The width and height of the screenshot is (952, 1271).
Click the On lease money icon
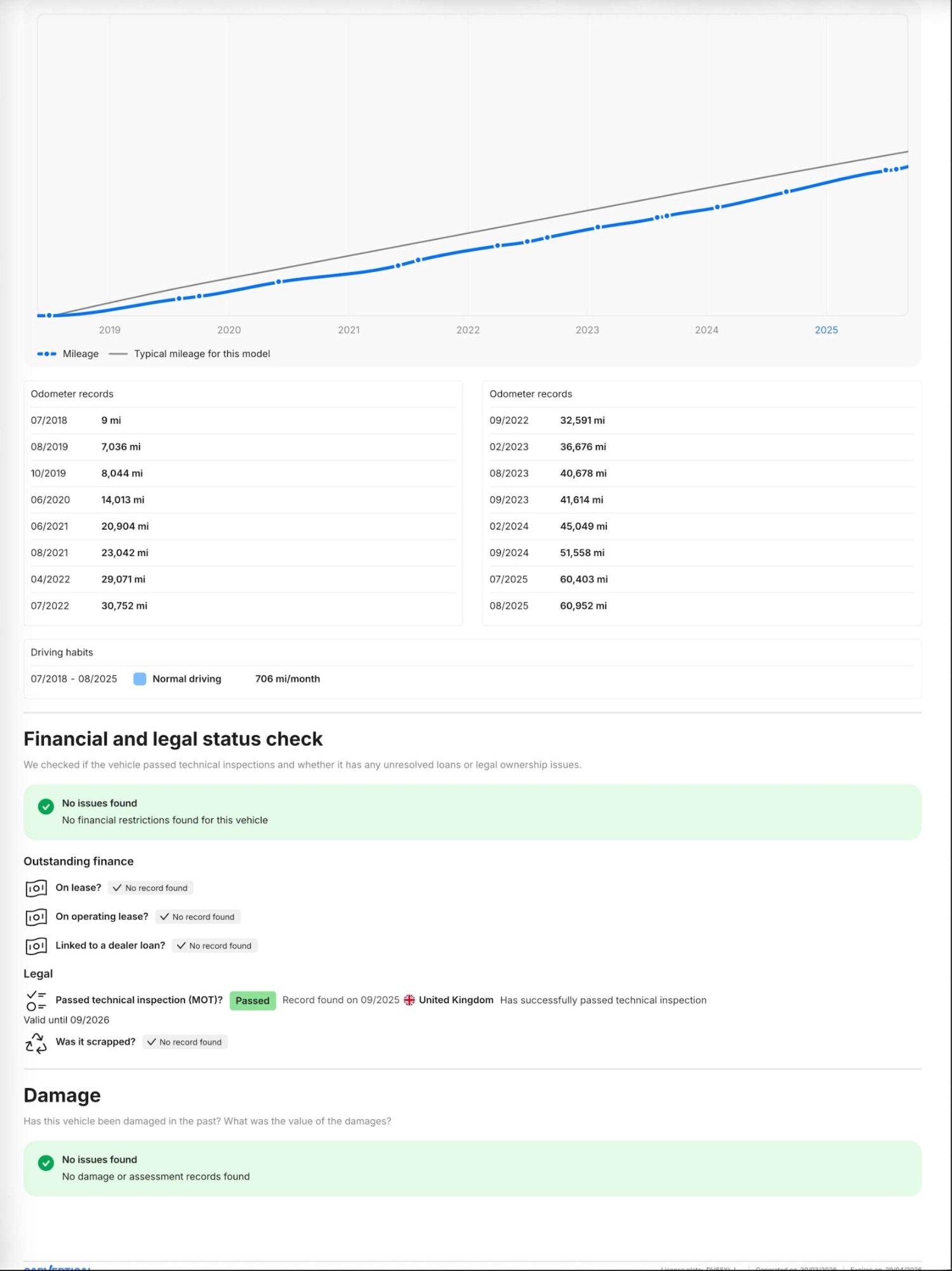36,888
